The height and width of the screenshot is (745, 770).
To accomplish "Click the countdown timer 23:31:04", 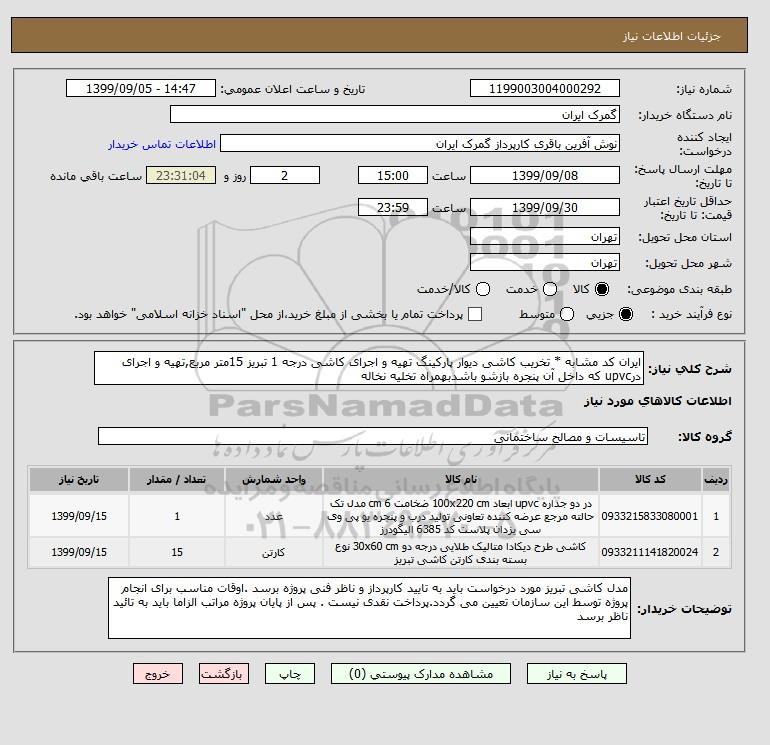I will click(x=181, y=175).
